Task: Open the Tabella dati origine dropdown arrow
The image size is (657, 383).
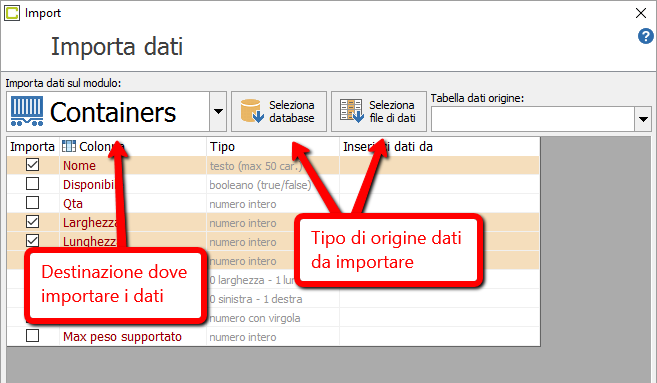Action: (x=643, y=119)
